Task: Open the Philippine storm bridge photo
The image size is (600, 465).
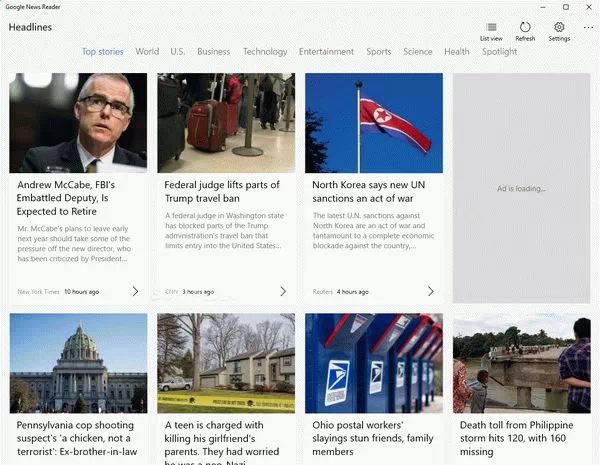Action: tap(522, 363)
